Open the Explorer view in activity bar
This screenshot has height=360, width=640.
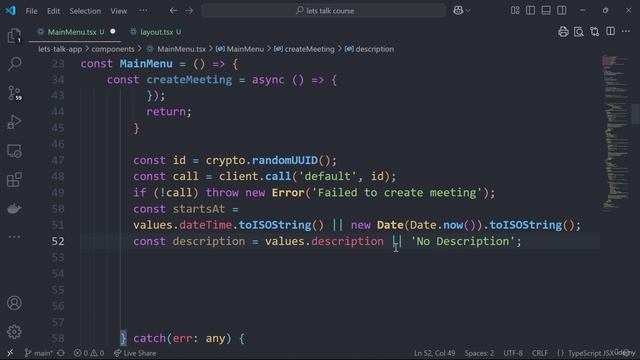tap(14, 36)
